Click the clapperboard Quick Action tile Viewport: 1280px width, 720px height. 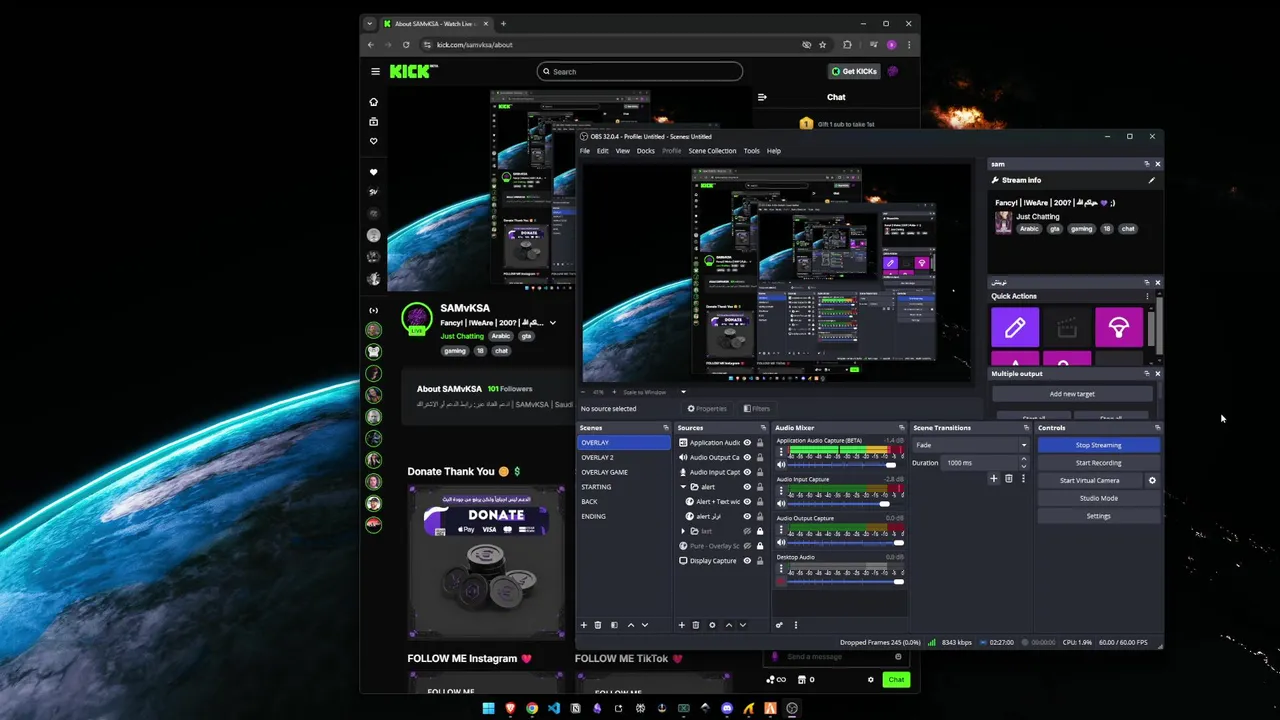(x=1067, y=327)
